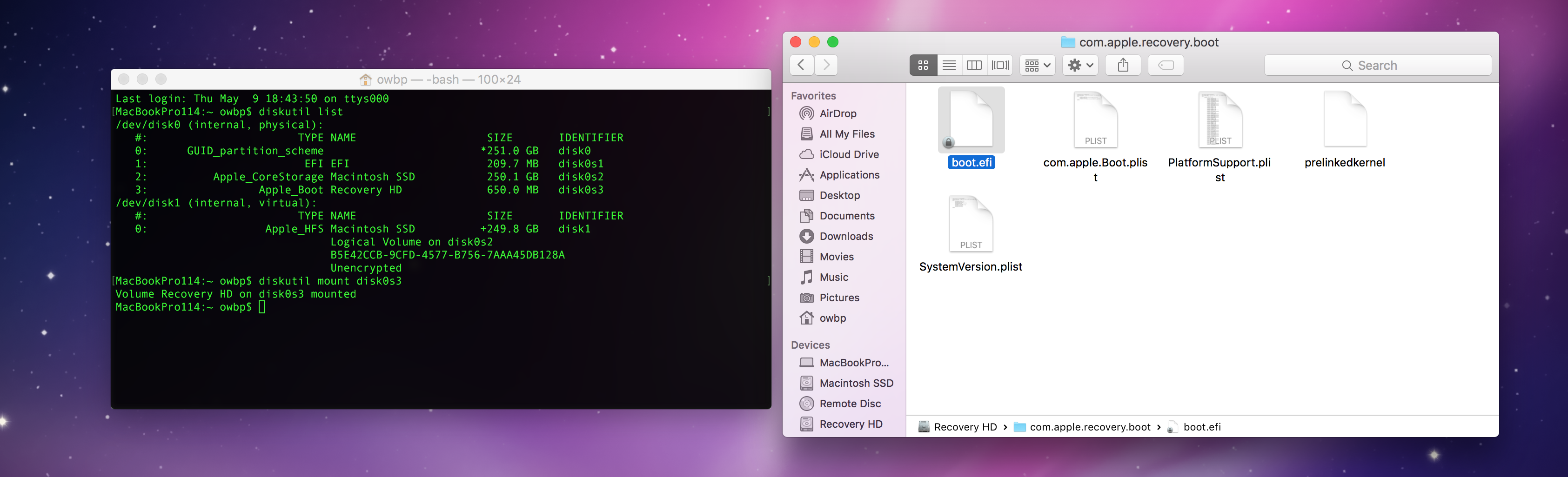This screenshot has height=477, width=1568.
Task: Switch Finder to column view
Action: click(974, 65)
